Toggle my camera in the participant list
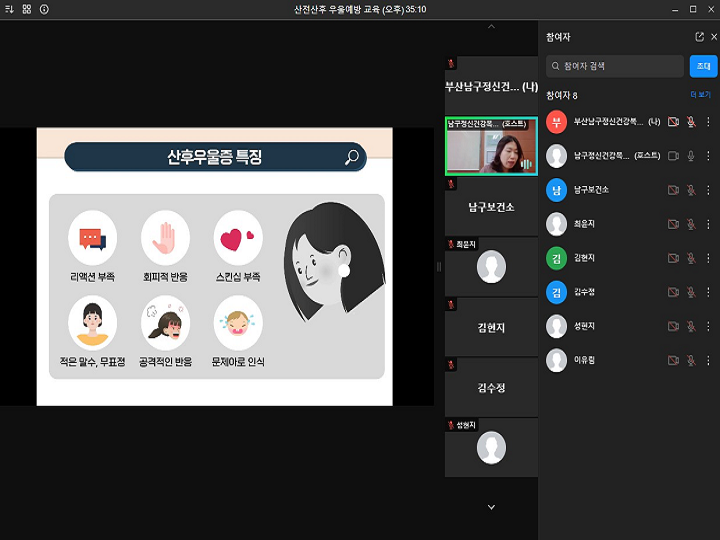Image resolution: width=720 pixels, height=540 pixels. click(673, 122)
